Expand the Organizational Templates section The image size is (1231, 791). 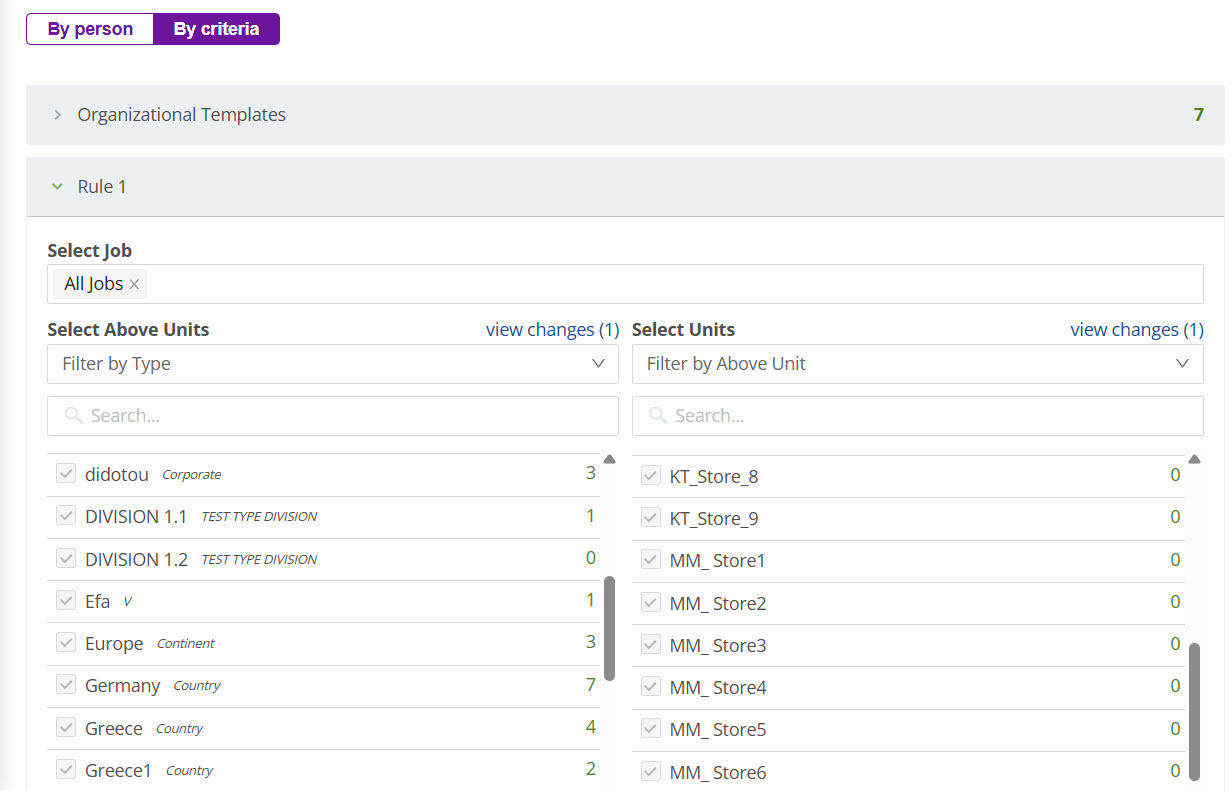(x=58, y=115)
